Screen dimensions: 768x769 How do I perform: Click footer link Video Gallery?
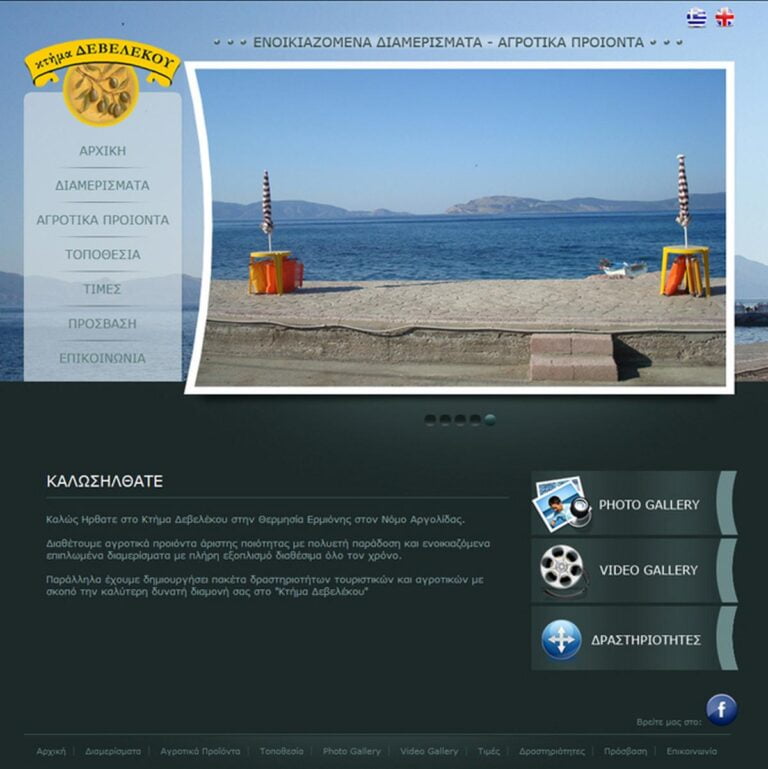(429, 751)
